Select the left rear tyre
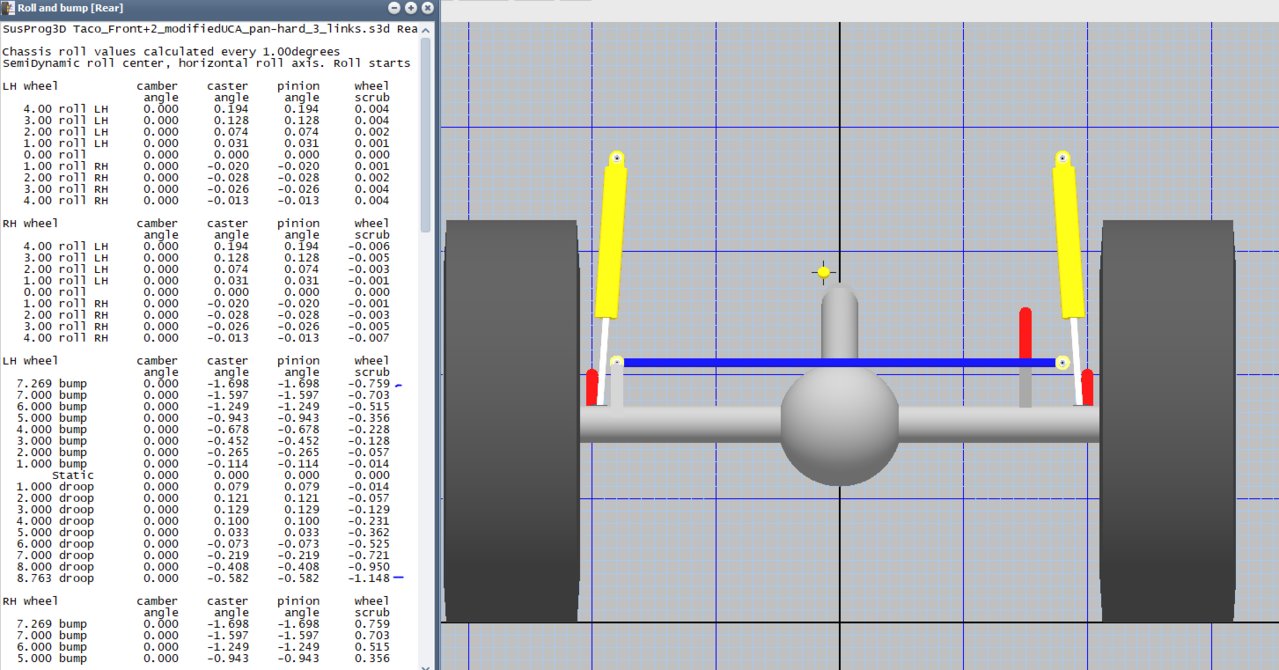Viewport: 1279px width, 670px height. [512, 421]
